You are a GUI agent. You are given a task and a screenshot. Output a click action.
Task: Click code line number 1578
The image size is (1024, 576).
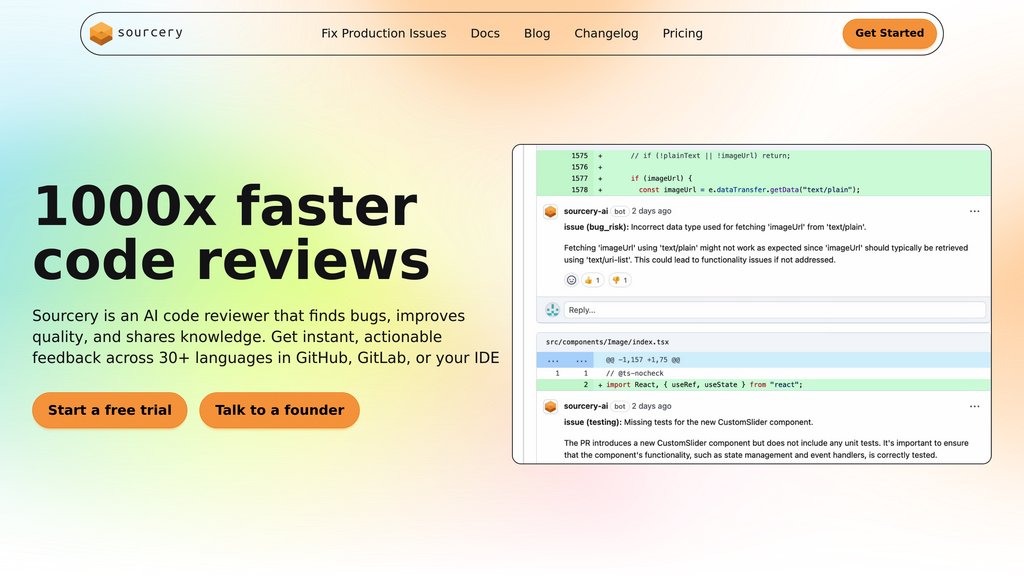point(579,190)
